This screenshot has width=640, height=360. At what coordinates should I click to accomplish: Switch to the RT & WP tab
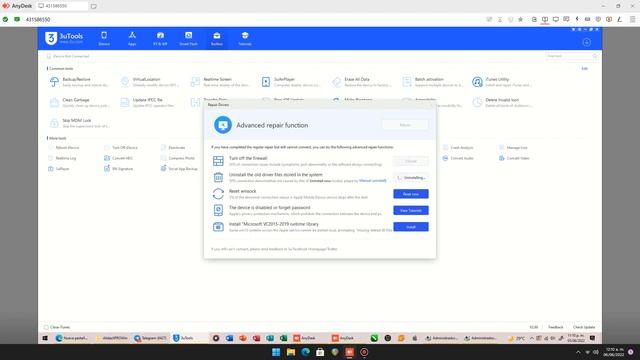[160, 38]
